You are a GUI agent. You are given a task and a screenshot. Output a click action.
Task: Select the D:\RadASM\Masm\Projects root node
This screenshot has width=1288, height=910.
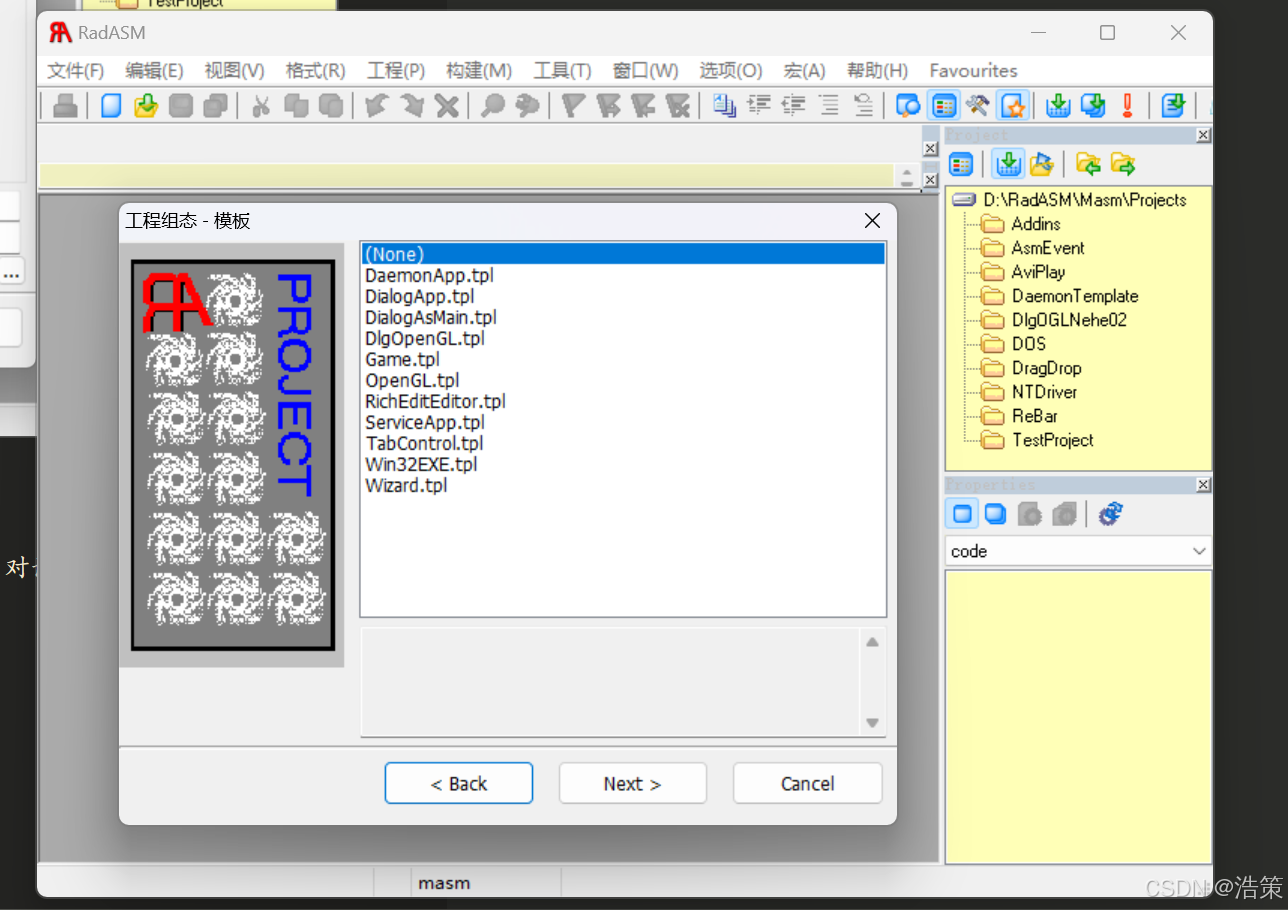1084,200
